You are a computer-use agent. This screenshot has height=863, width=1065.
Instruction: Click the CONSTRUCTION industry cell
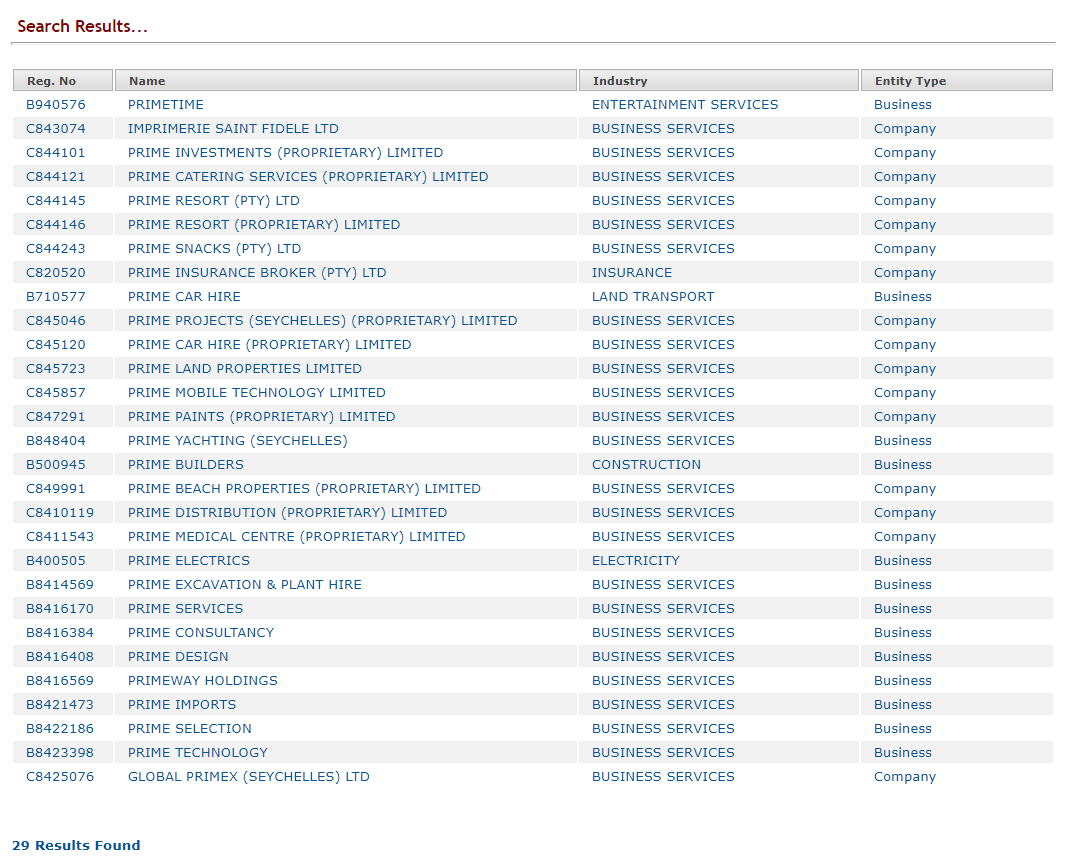point(646,464)
